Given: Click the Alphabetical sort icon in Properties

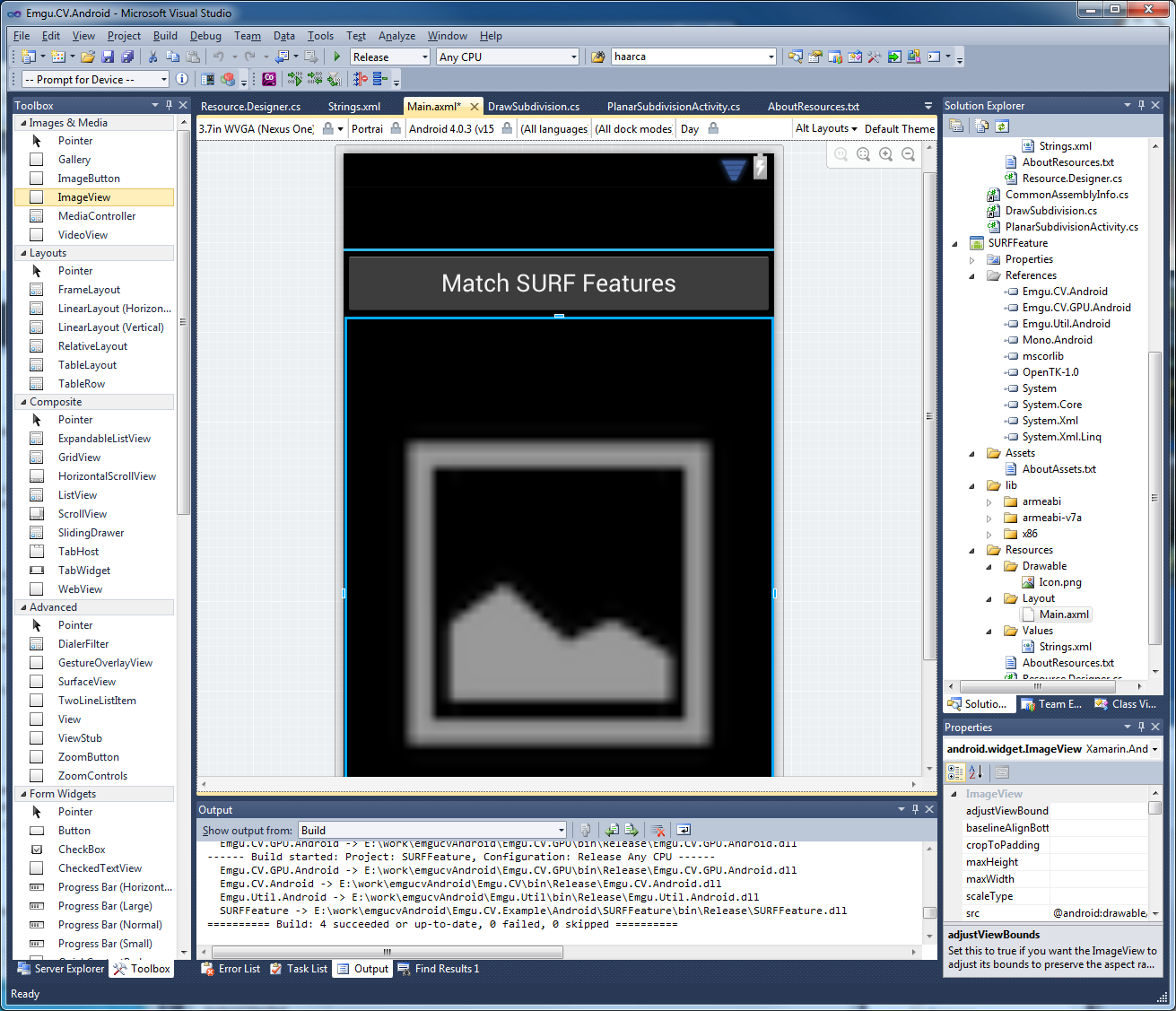Looking at the screenshot, I should [x=976, y=771].
